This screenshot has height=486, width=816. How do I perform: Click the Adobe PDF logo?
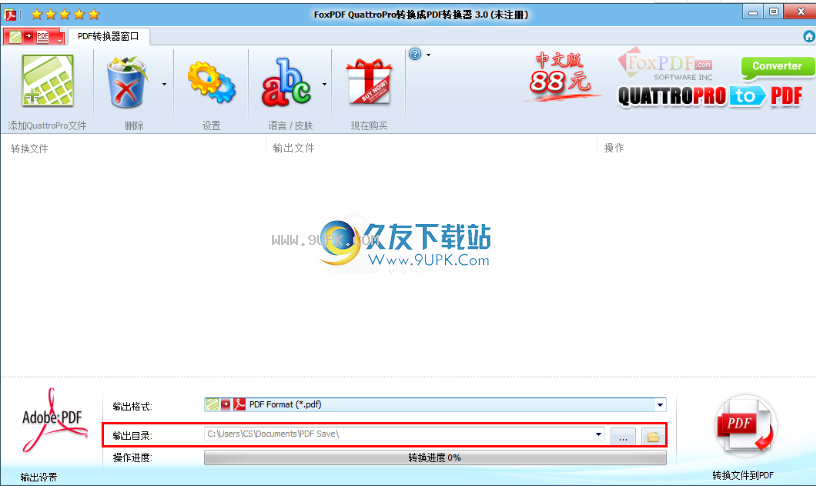coord(54,420)
